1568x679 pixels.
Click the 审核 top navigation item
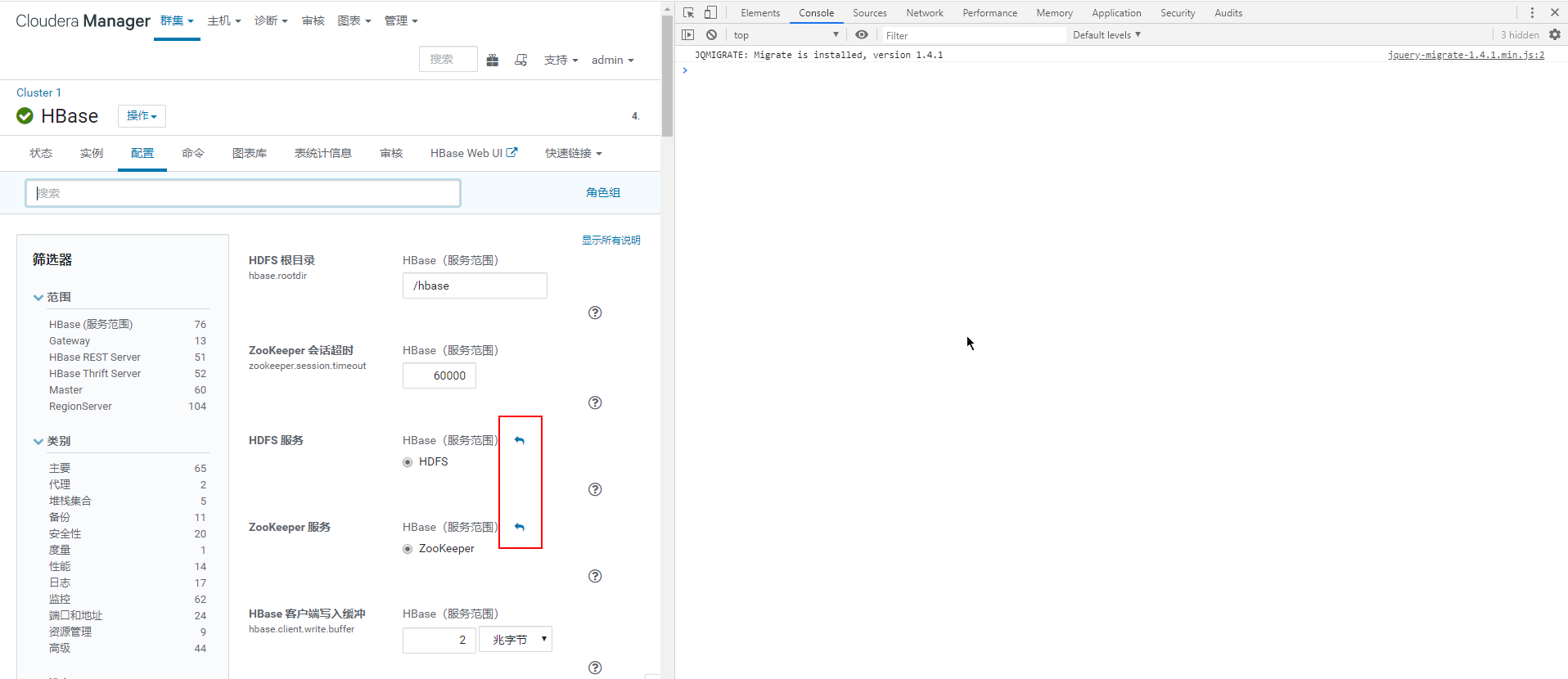coord(313,20)
